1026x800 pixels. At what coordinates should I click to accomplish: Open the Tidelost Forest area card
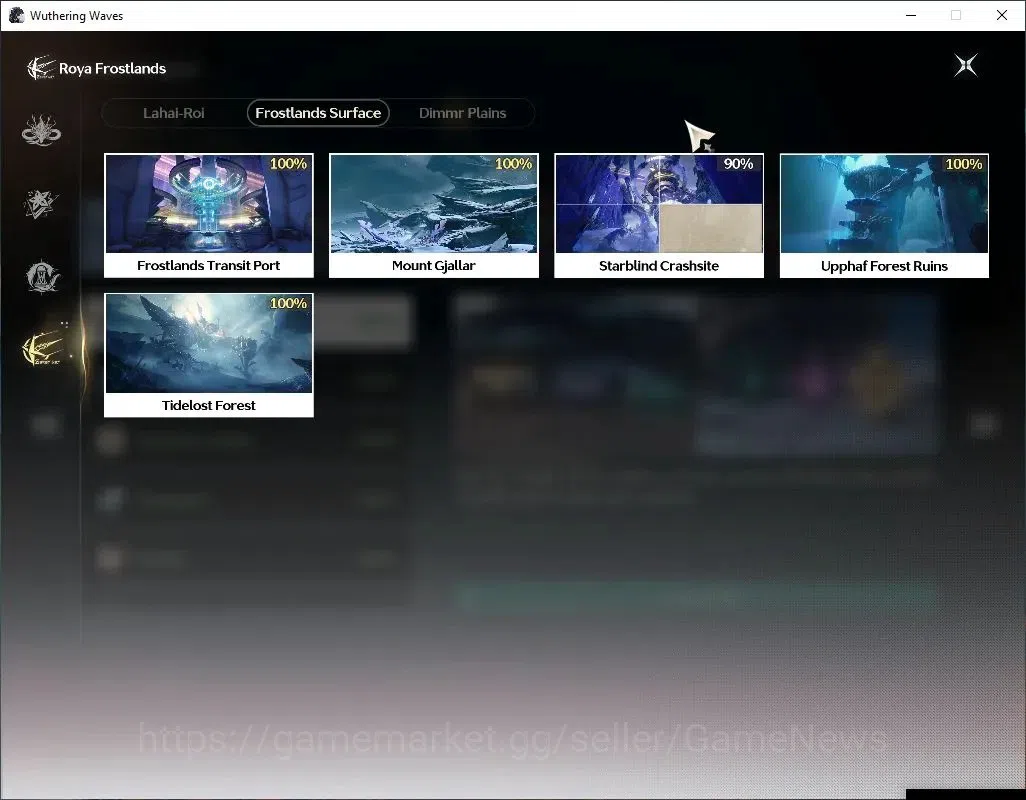pyautogui.click(x=209, y=355)
